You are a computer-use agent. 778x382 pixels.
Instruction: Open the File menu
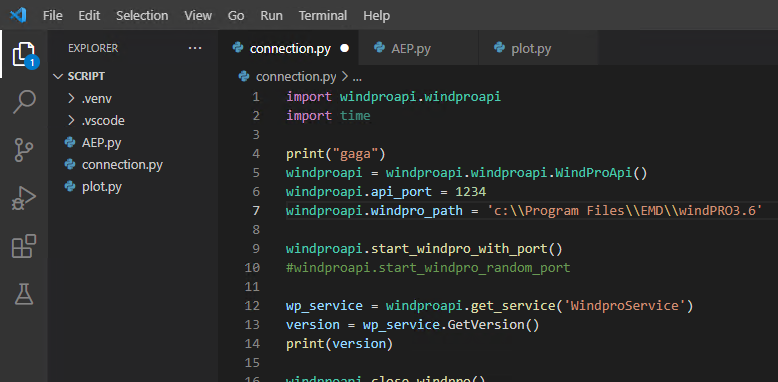click(53, 15)
